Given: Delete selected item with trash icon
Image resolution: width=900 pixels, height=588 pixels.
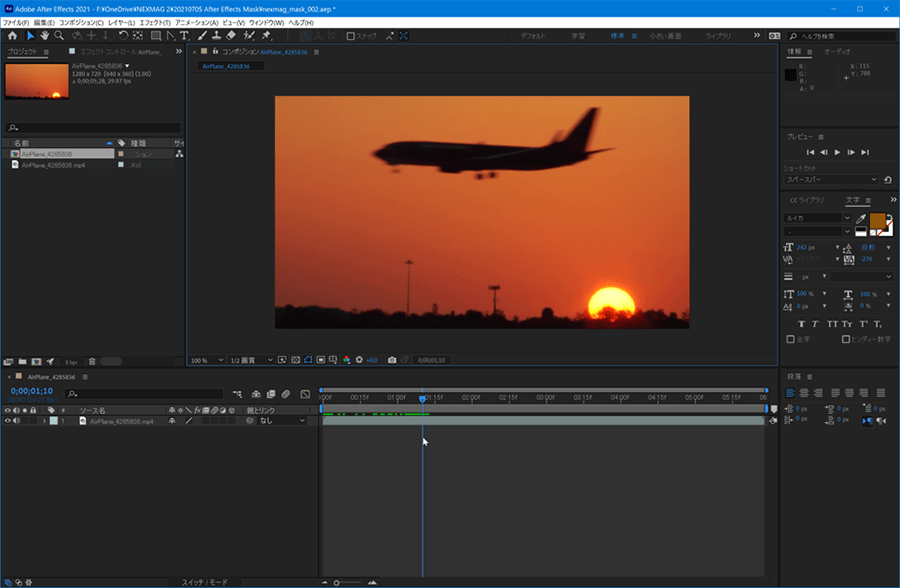Looking at the screenshot, I should [92, 361].
